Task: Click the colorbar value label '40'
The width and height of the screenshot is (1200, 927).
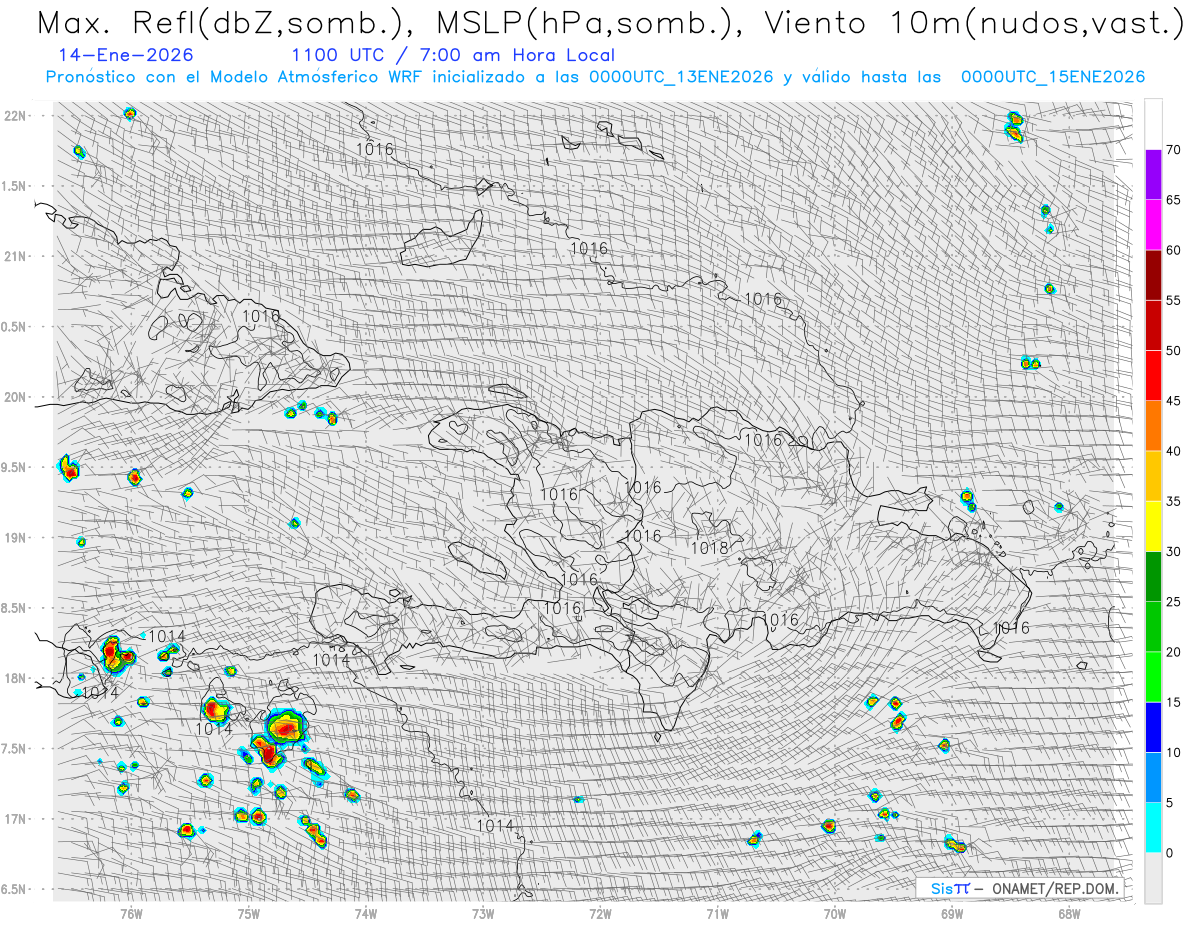Action: click(1173, 451)
